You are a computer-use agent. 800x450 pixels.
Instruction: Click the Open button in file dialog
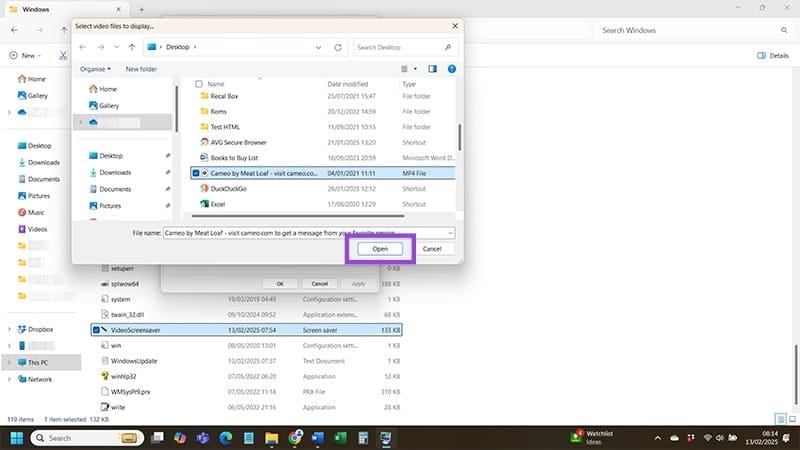click(x=386, y=248)
